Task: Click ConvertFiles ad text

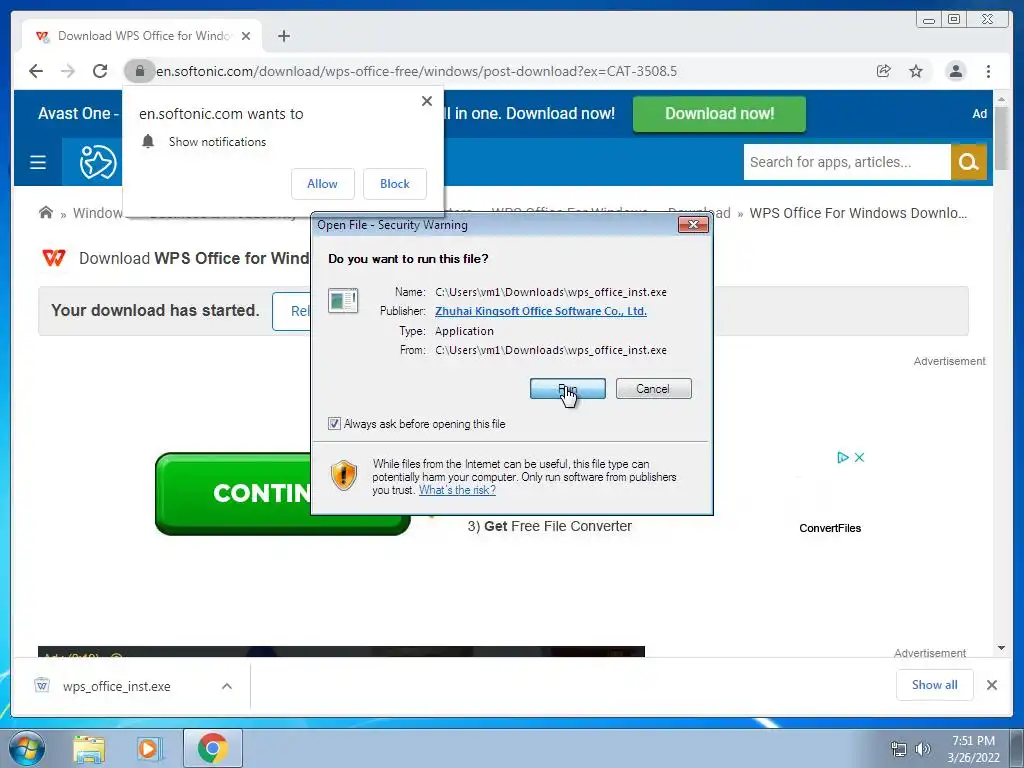Action: [830, 528]
